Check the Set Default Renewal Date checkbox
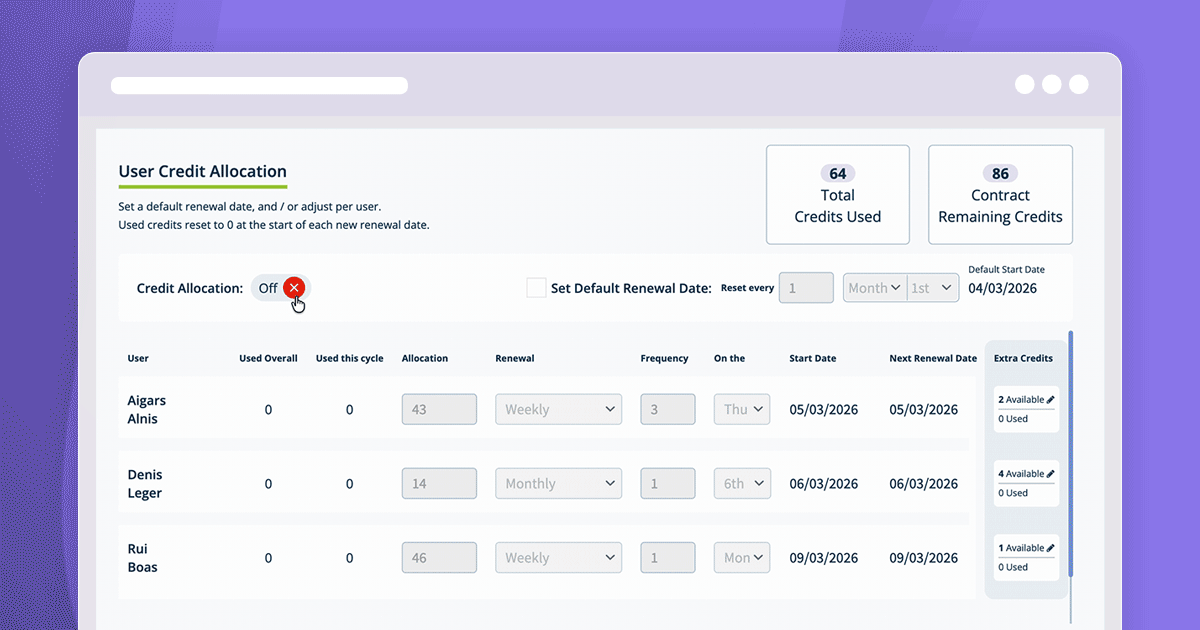The image size is (1200, 630). tap(536, 288)
